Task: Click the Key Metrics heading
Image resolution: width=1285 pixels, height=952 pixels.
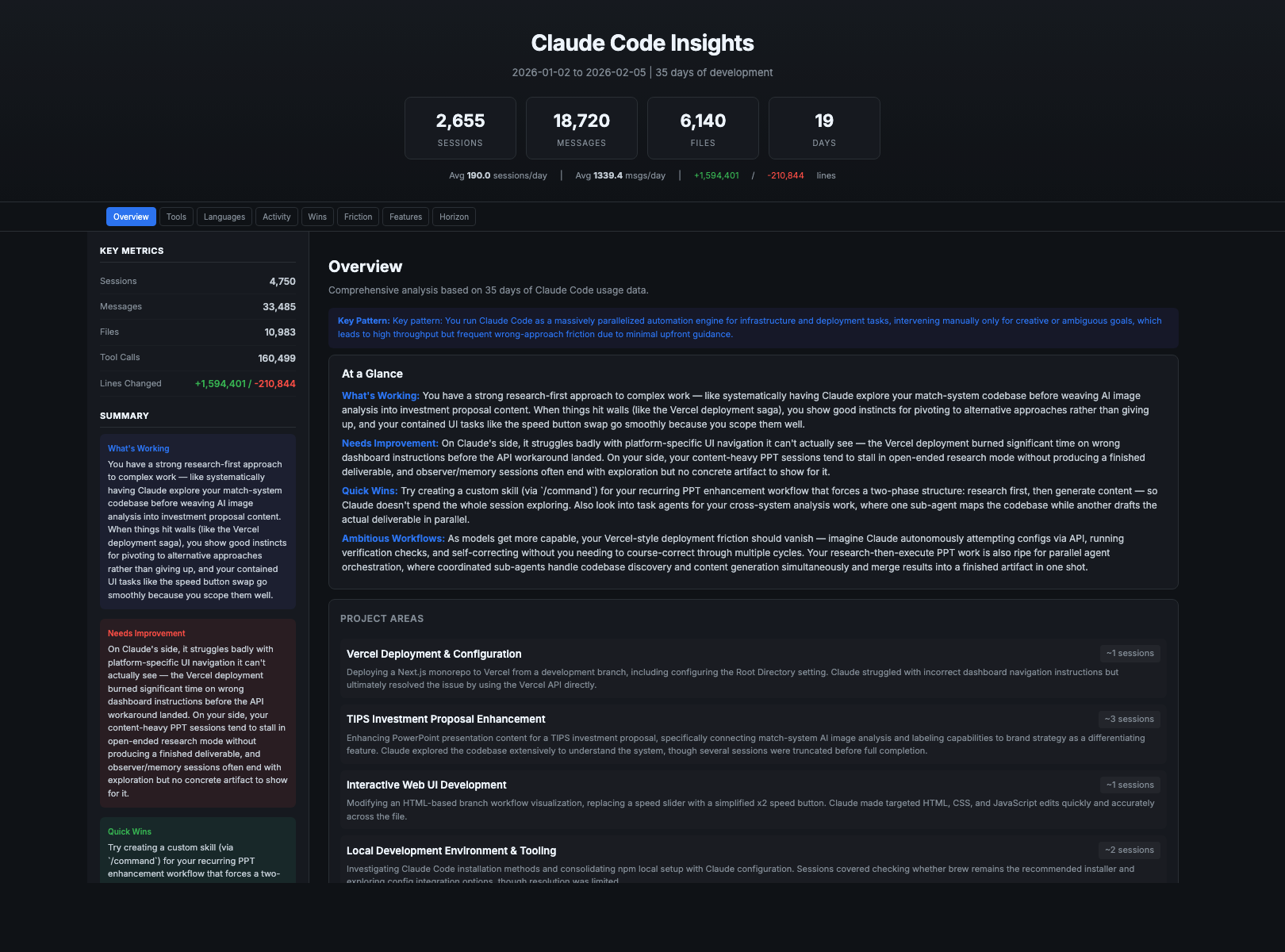Action: (132, 251)
